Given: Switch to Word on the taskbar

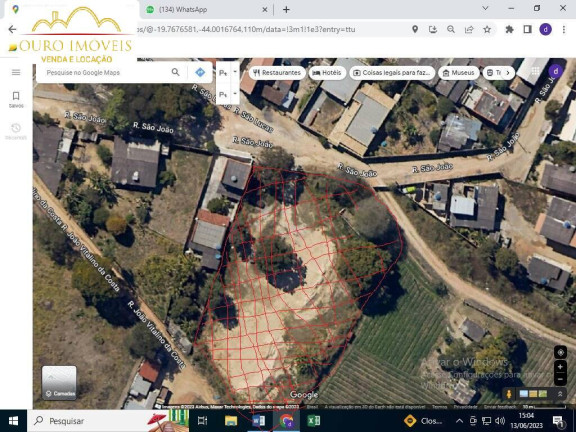Looking at the screenshot, I should [259, 421].
